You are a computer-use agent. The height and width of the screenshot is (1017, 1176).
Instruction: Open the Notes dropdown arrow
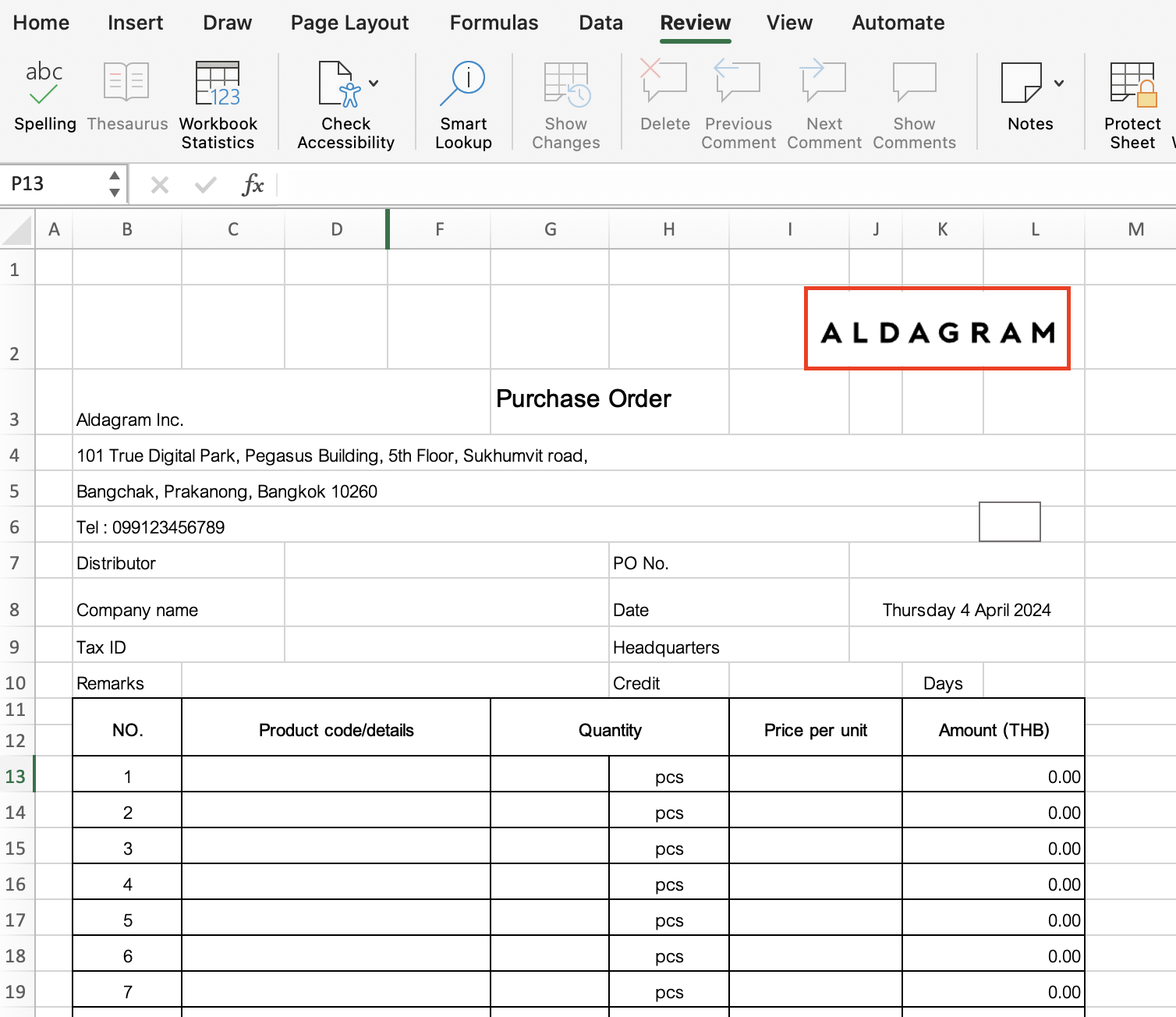[x=1058, y=83]
